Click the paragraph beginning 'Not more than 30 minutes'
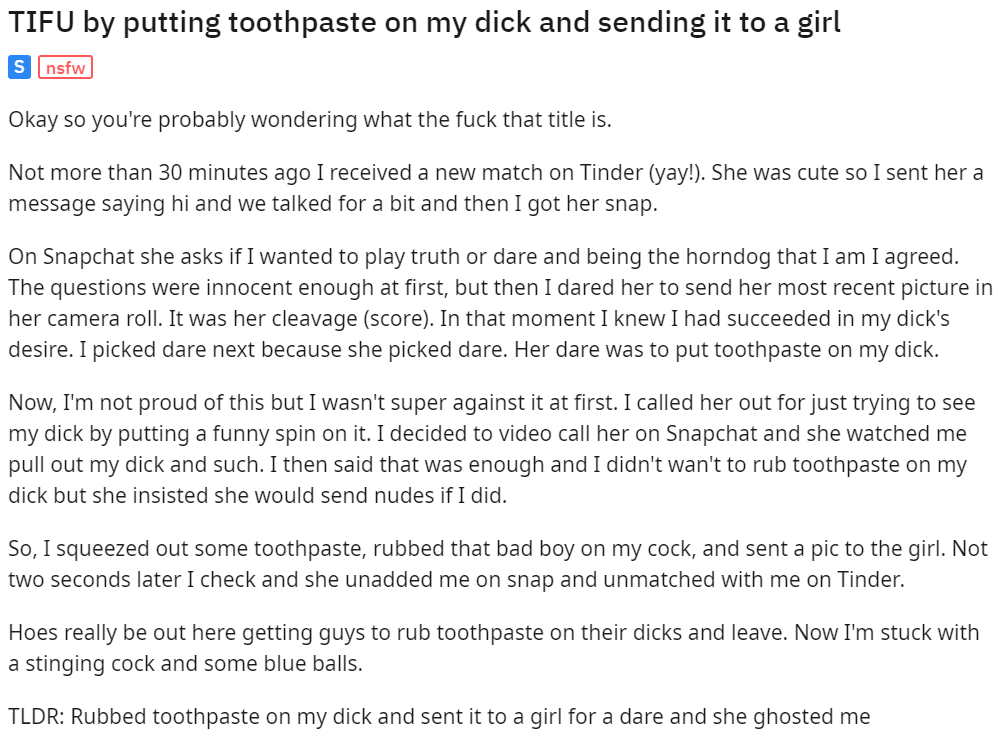This screenshot has height=738, width=998. click(x=496, y=188)
